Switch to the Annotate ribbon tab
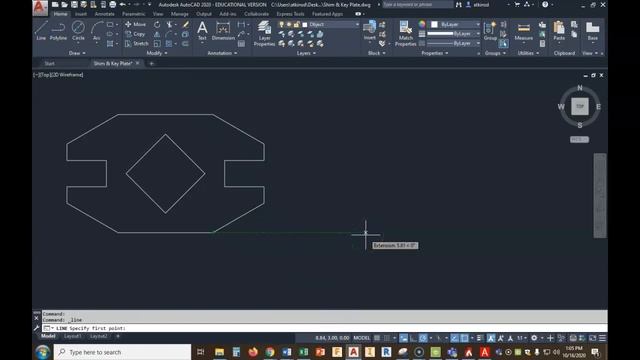 point(104,14)
